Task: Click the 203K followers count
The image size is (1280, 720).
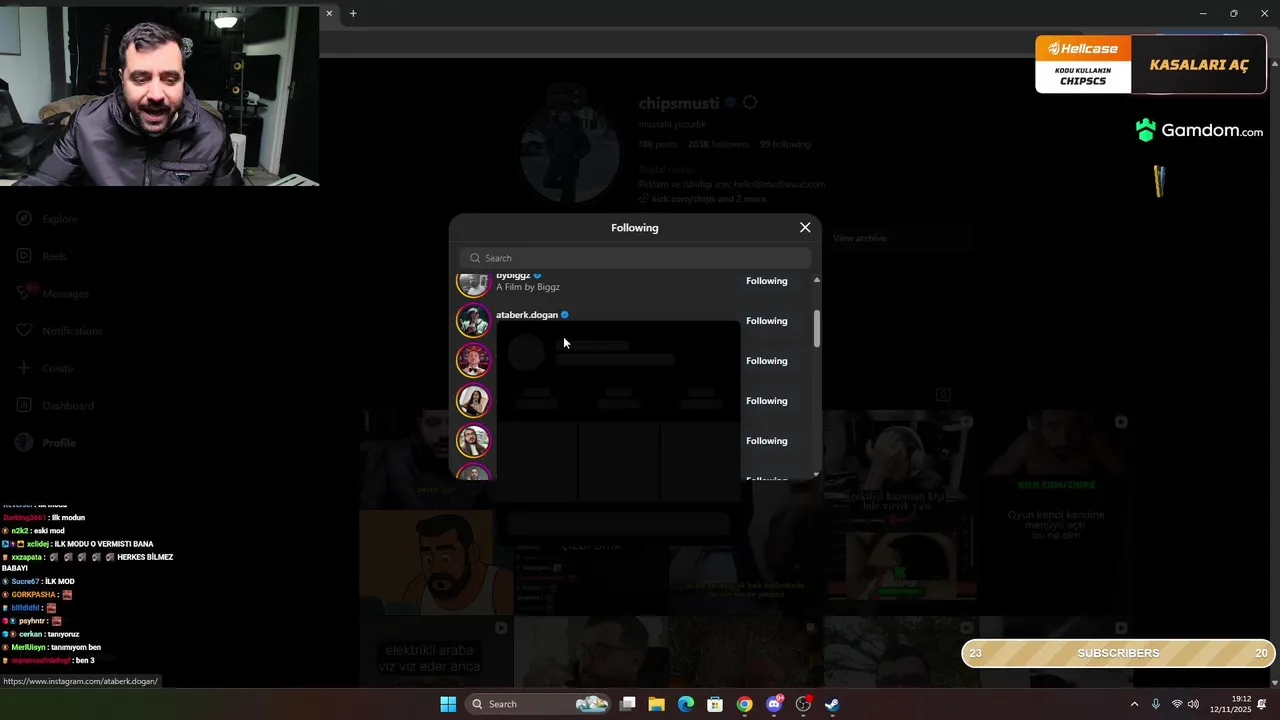Action: pos(719,144)
